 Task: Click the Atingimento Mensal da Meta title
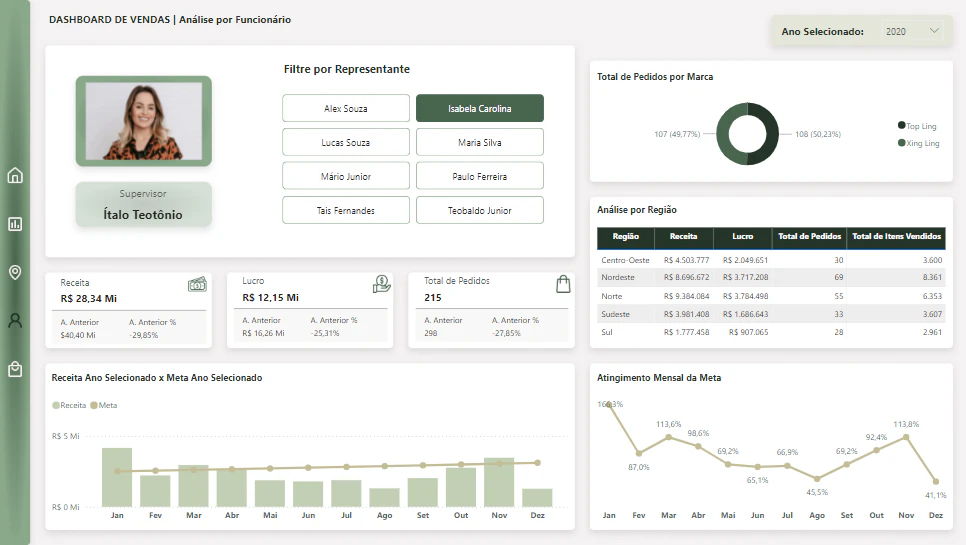click(x=659, y=377)
